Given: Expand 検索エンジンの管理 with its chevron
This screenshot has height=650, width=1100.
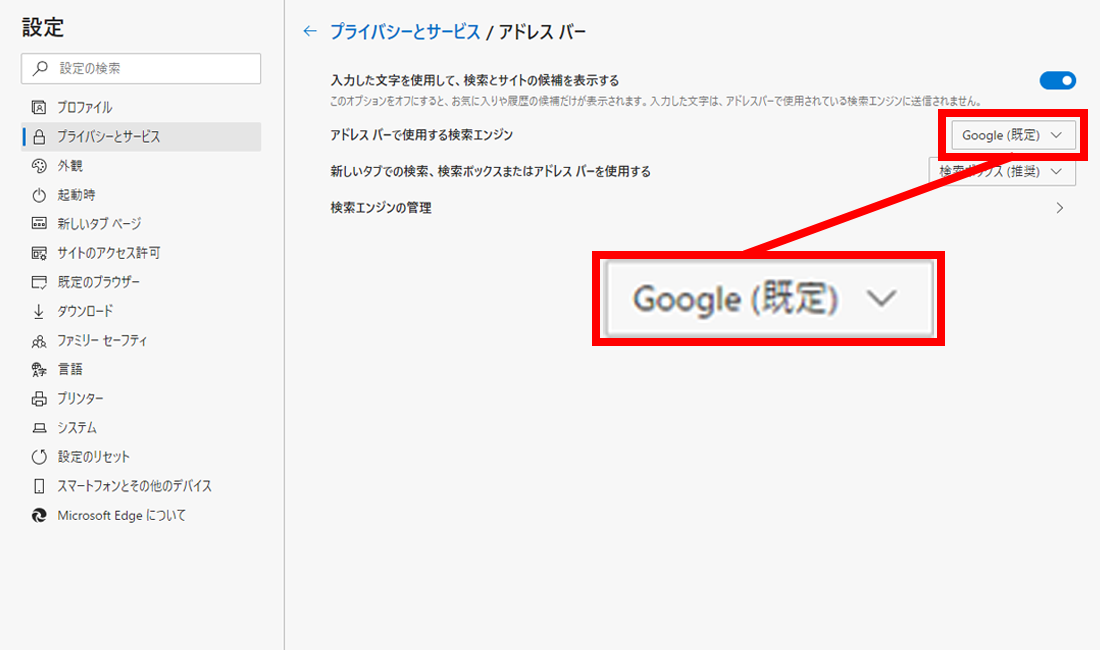Looking at the screenshot, I should [1060, 208].
